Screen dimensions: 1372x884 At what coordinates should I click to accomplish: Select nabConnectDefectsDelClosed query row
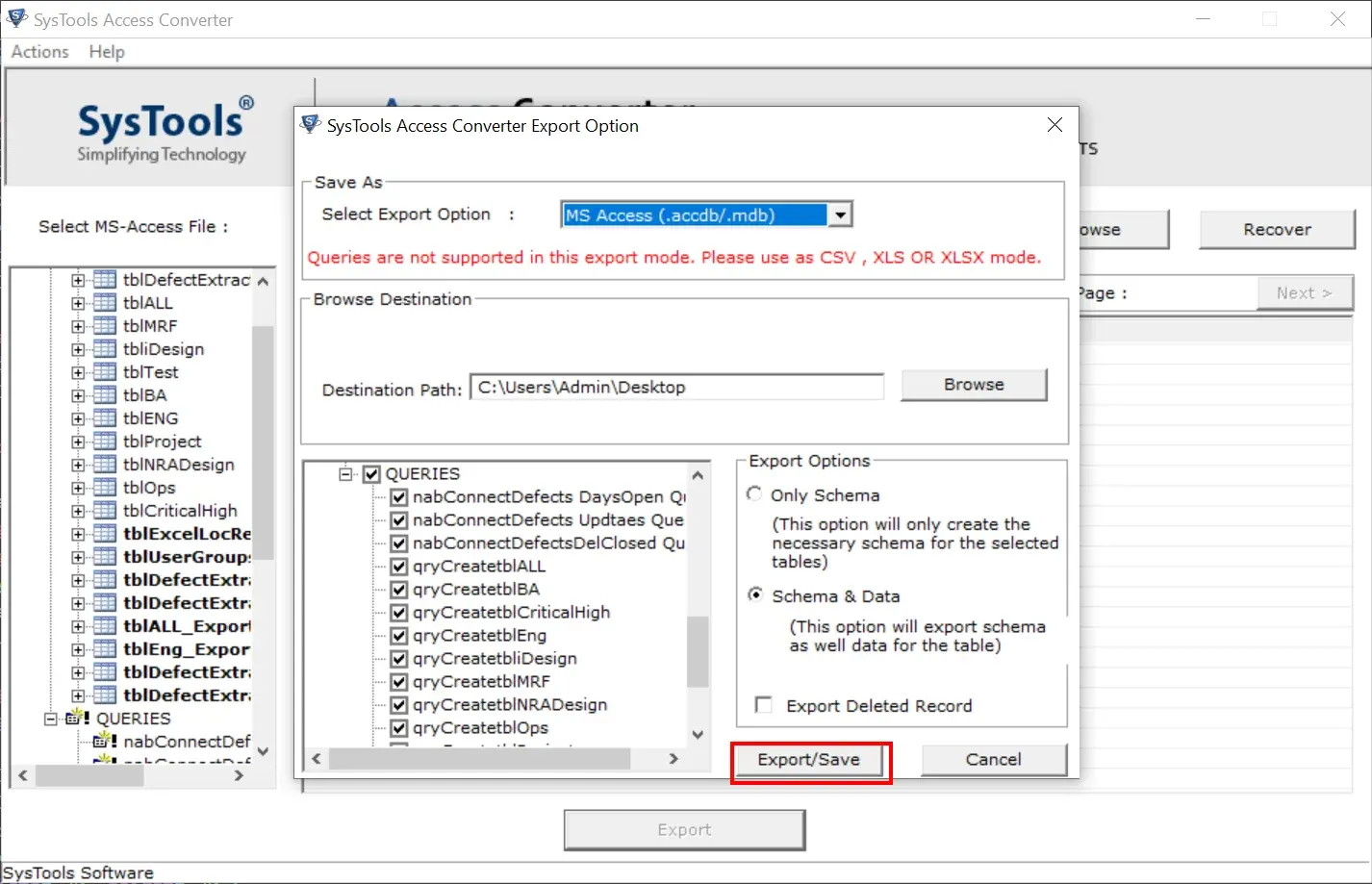[548, 543]
